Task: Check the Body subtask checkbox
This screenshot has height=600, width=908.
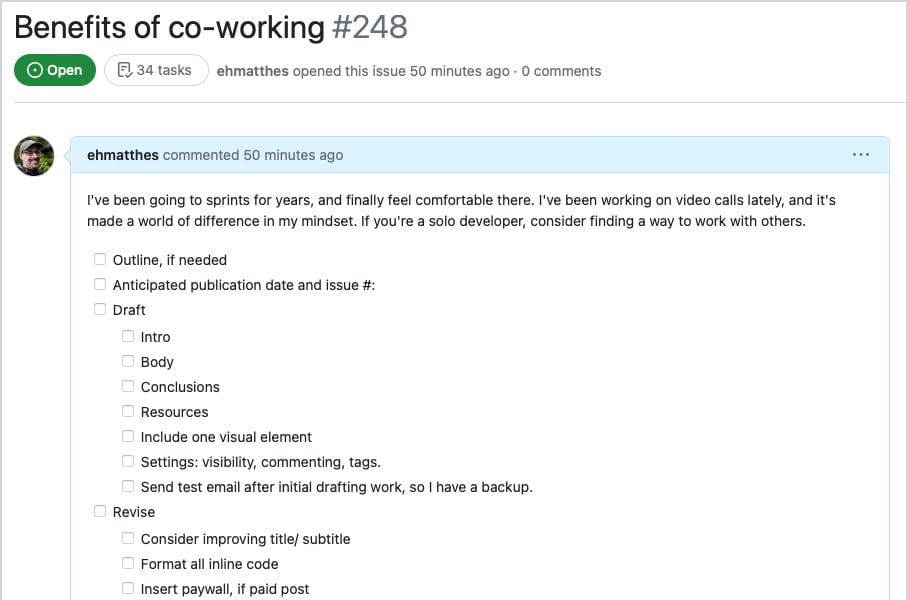Action: point(127,360)
